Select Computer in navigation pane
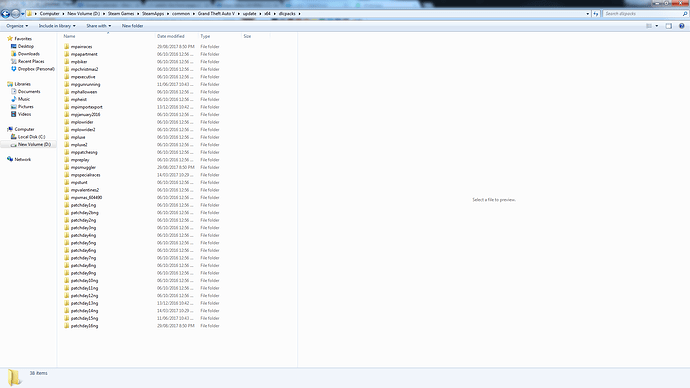 pos(24,129)
